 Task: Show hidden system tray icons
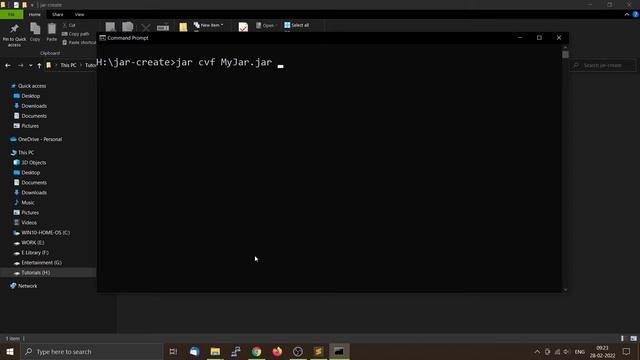click(x=537, y=352)
